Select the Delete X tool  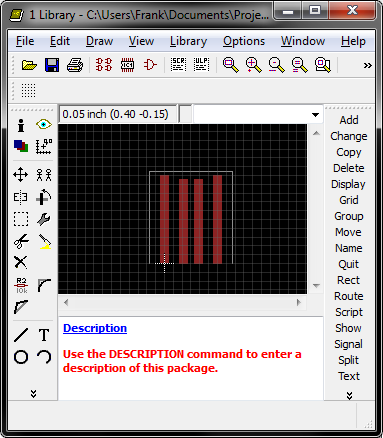21,262
